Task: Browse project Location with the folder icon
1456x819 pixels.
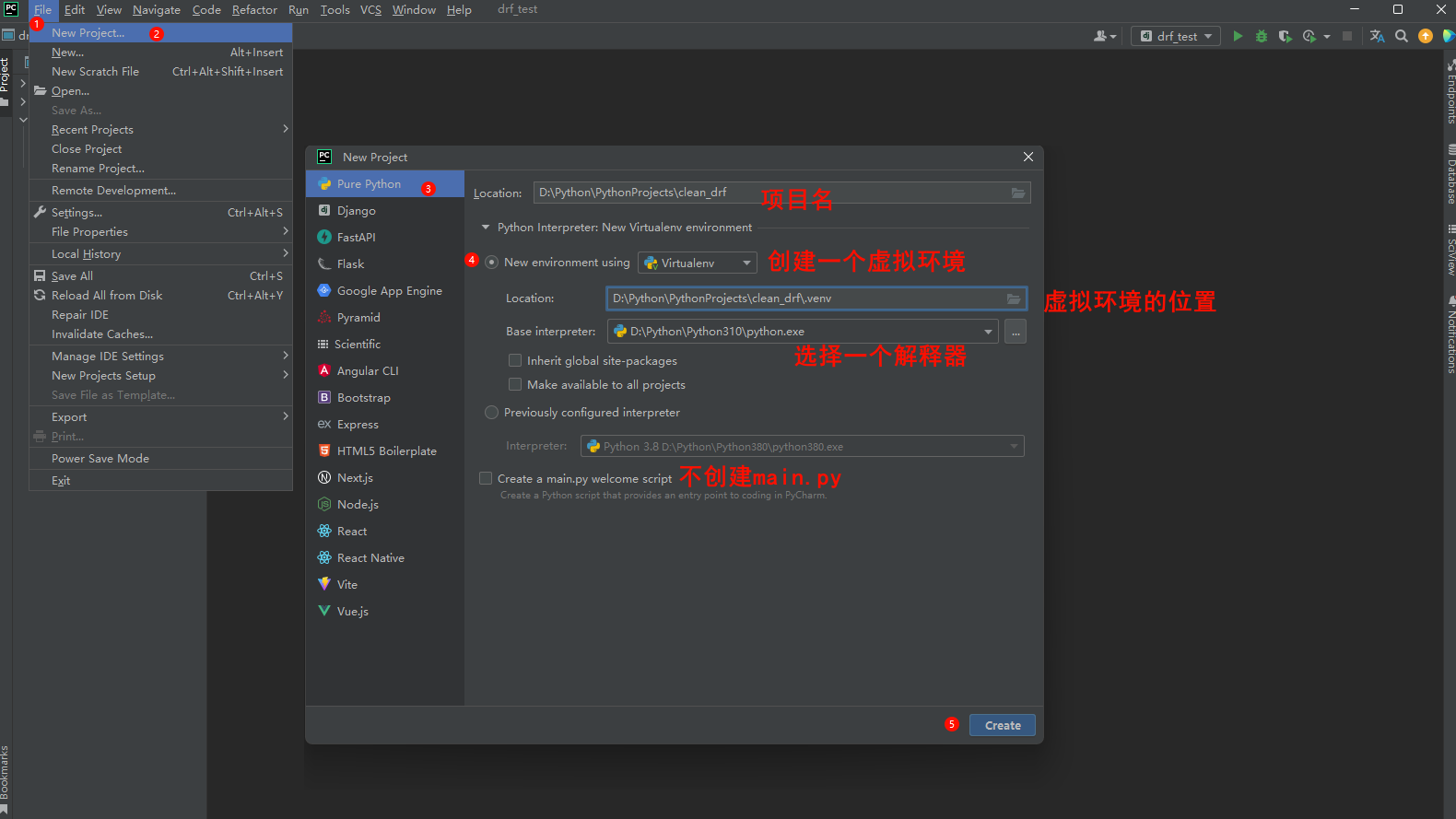Action: pos(1017,193)
